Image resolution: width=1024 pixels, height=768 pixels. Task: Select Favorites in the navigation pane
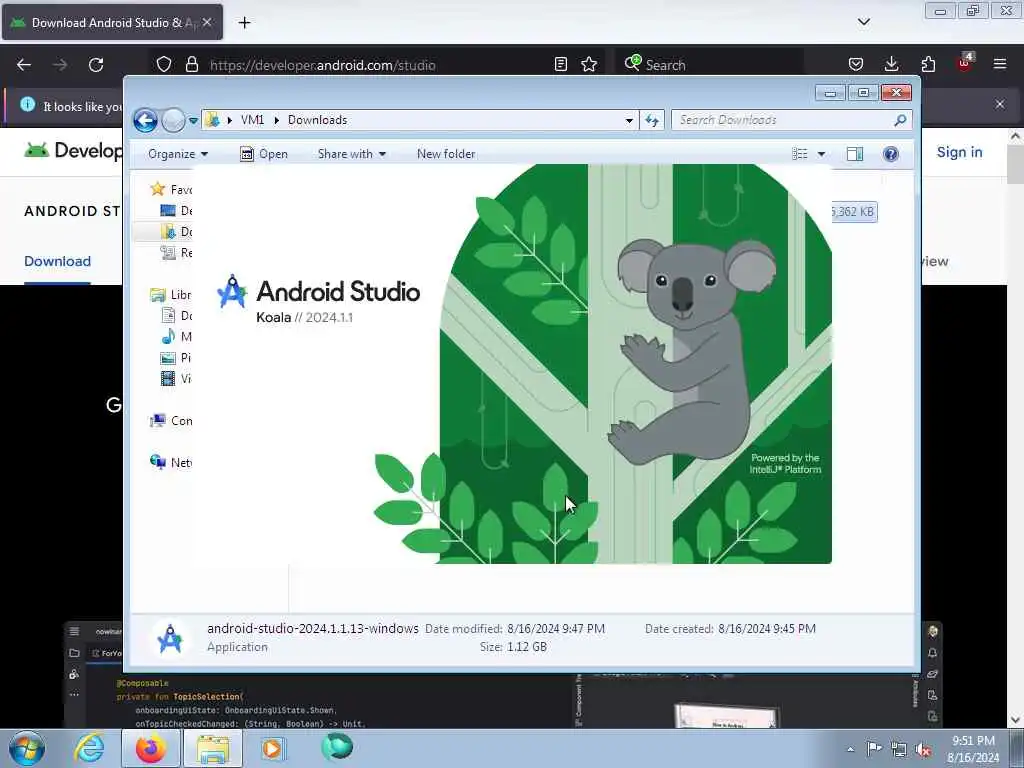pos(171,189)
